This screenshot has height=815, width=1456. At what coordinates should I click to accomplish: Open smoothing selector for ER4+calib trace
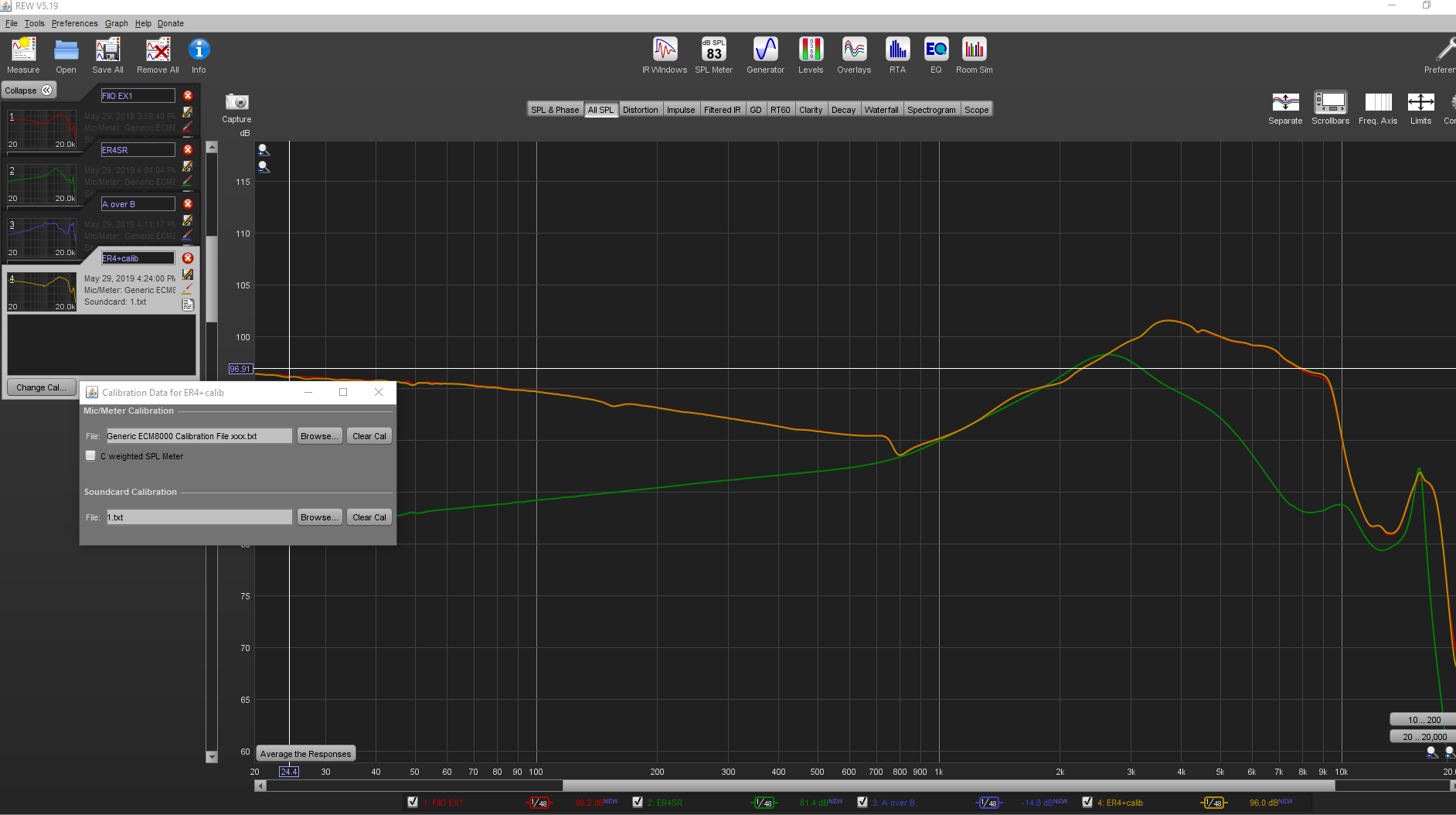tap(1214, 803)
